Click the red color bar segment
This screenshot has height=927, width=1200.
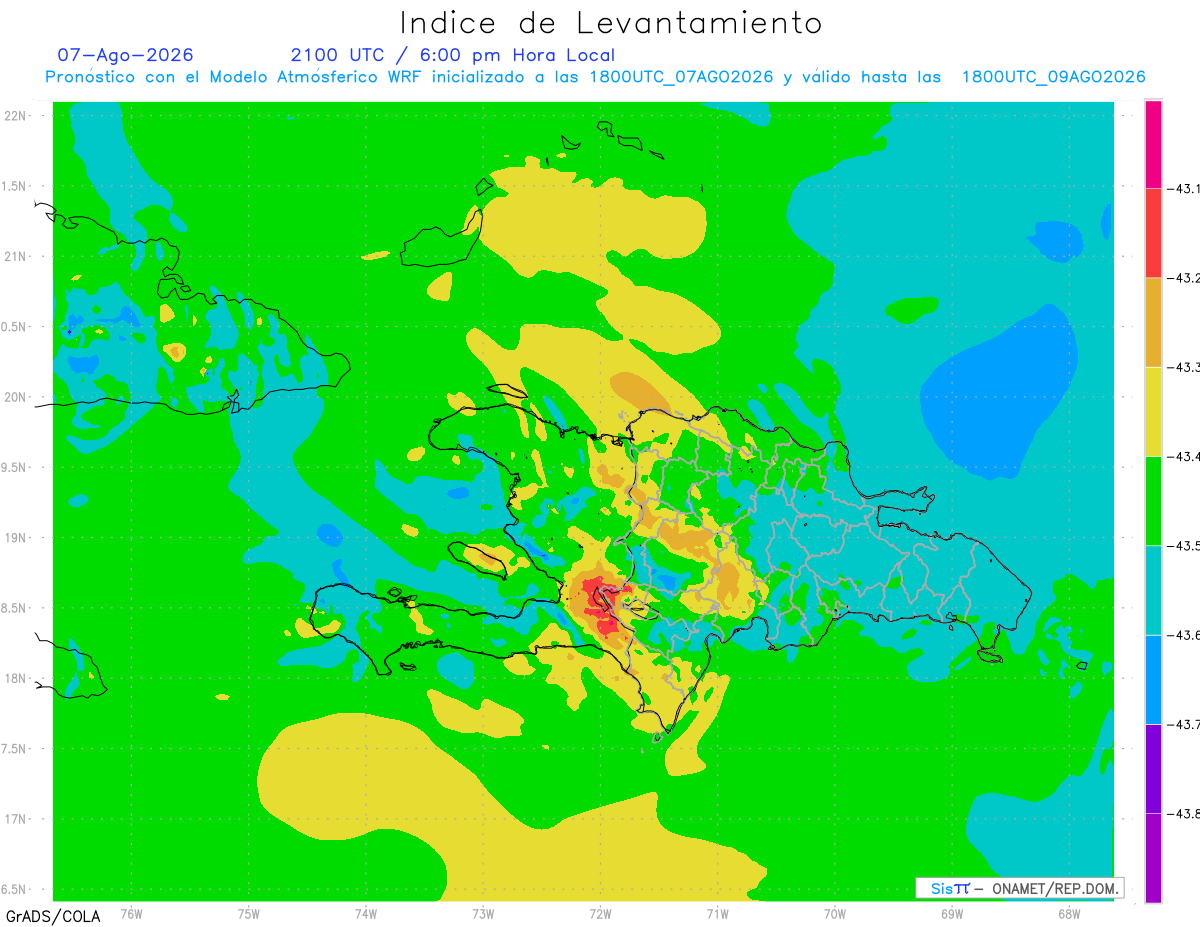[x=1153, y=233]
